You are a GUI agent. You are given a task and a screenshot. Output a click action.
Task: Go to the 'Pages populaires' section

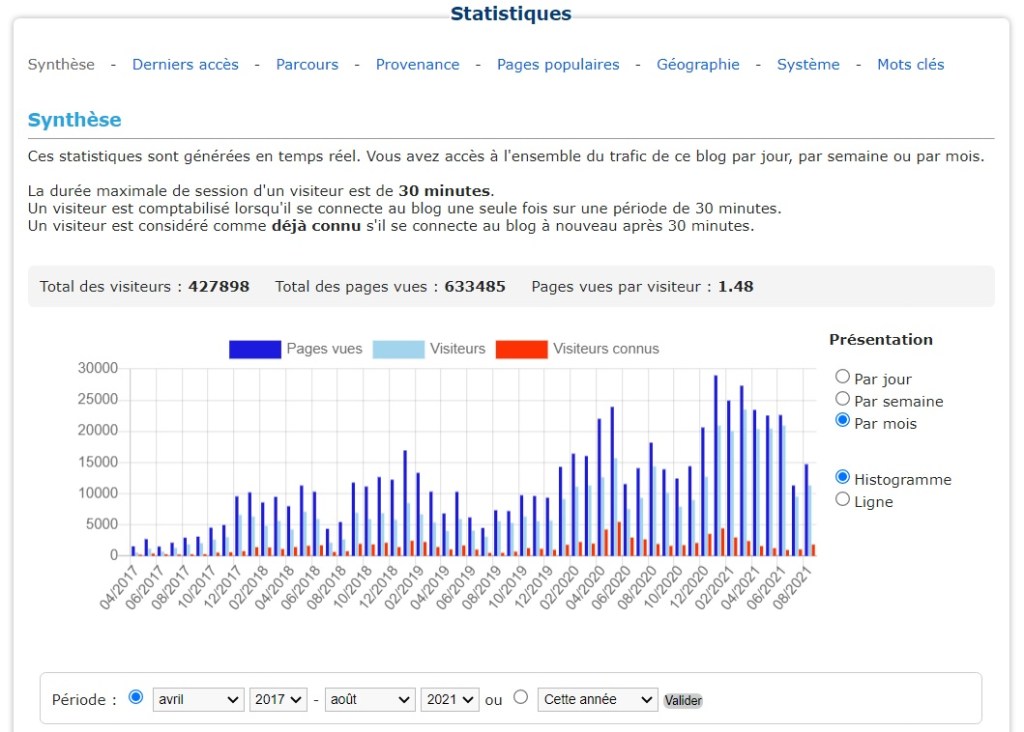pos(558,65)
